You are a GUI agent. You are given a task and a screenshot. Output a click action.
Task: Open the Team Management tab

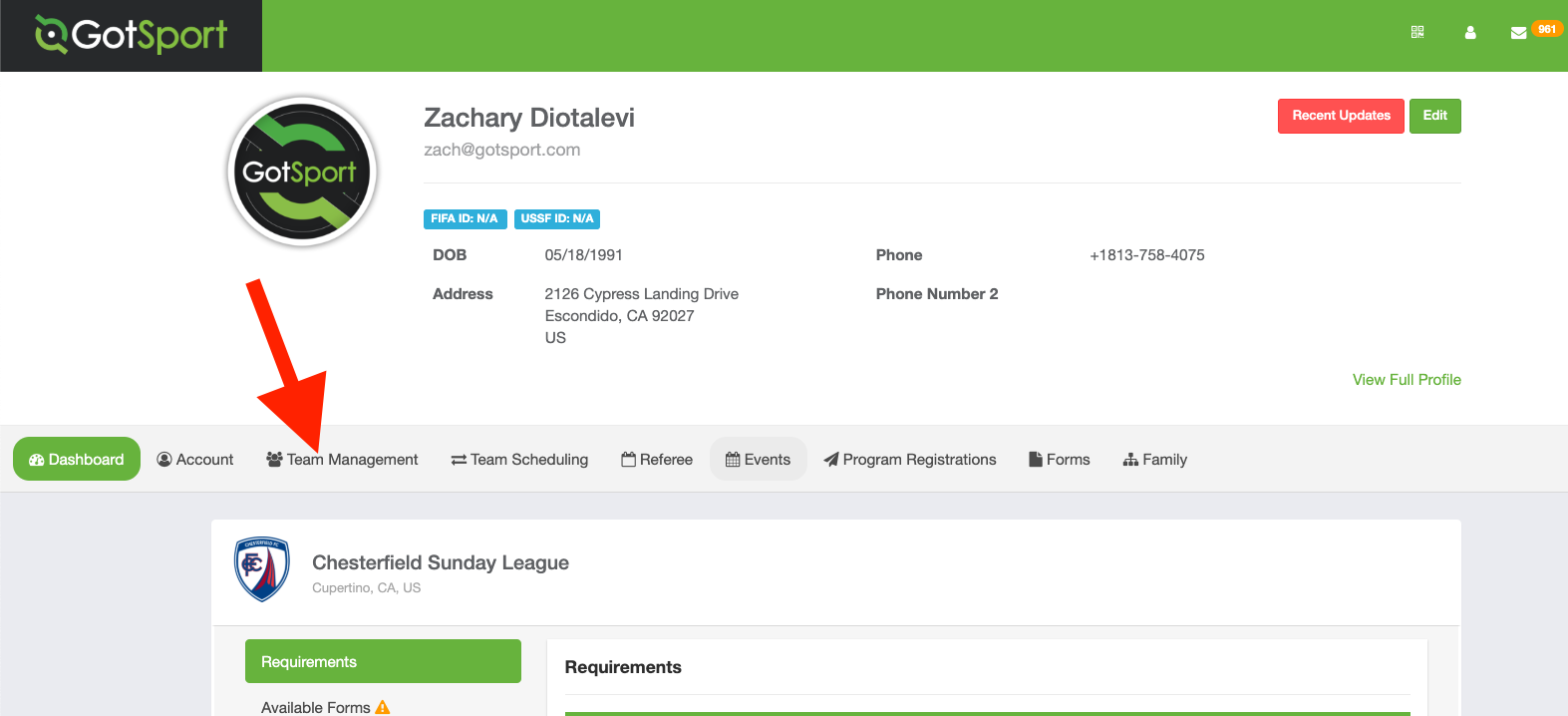342,459
